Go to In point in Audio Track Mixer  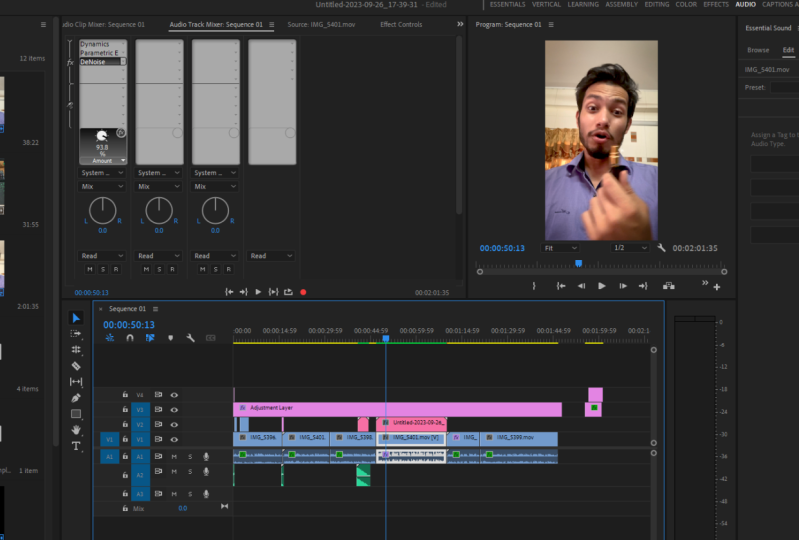(x=229, y=292)
